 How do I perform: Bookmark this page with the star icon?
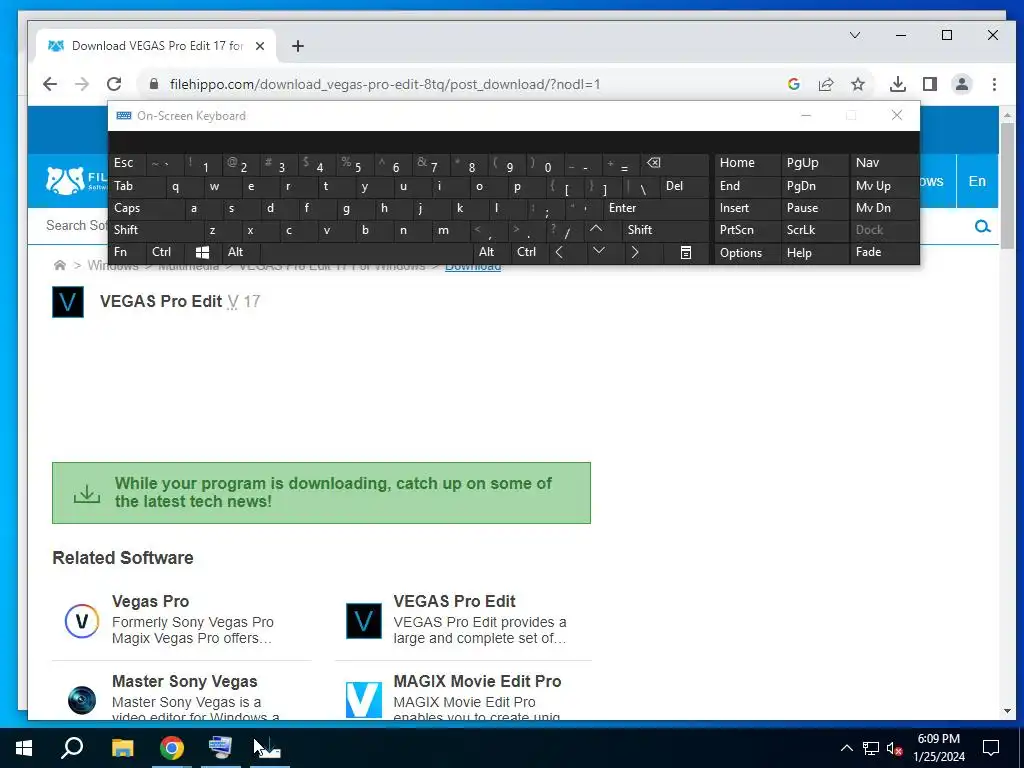857,84
